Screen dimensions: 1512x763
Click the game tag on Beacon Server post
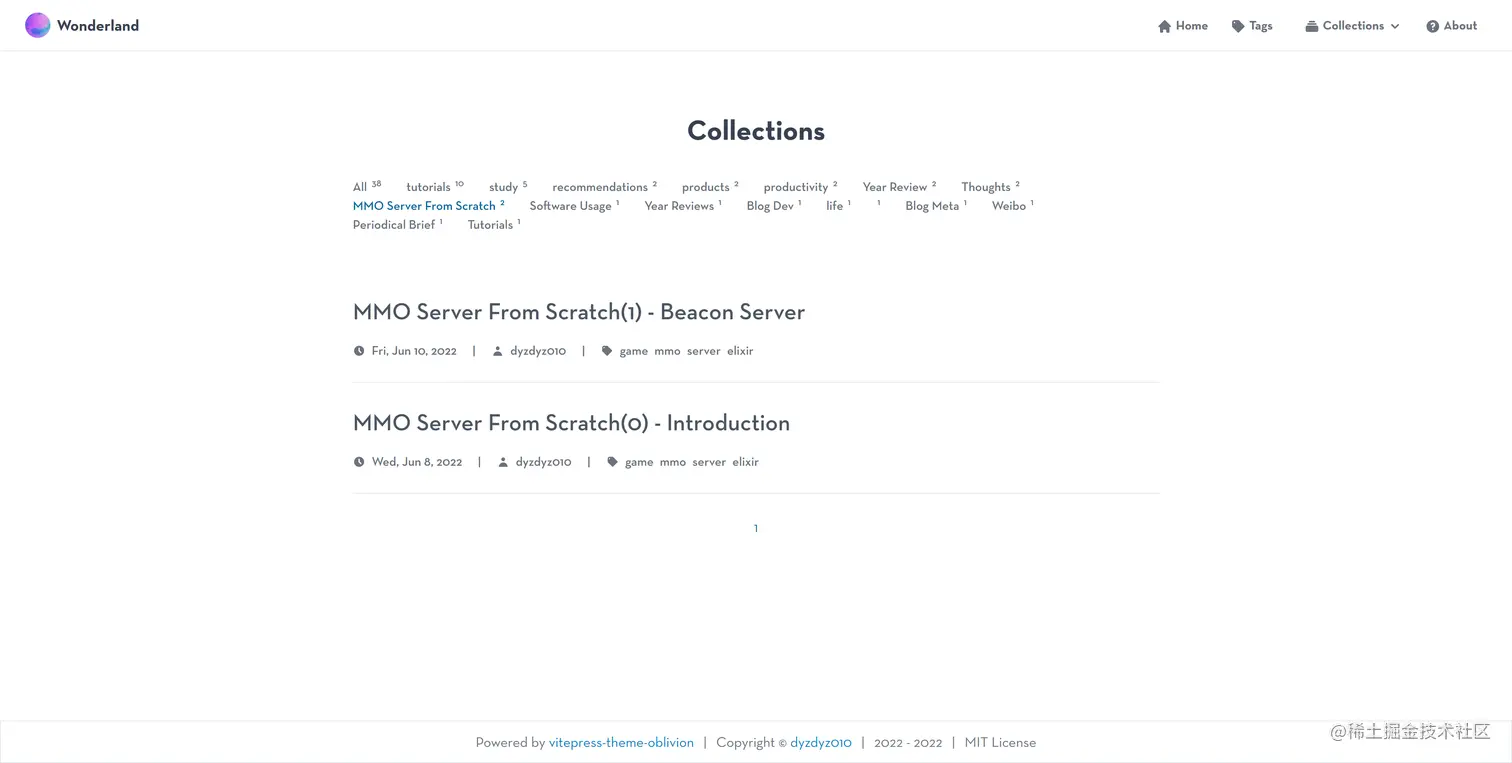[634, 351]
